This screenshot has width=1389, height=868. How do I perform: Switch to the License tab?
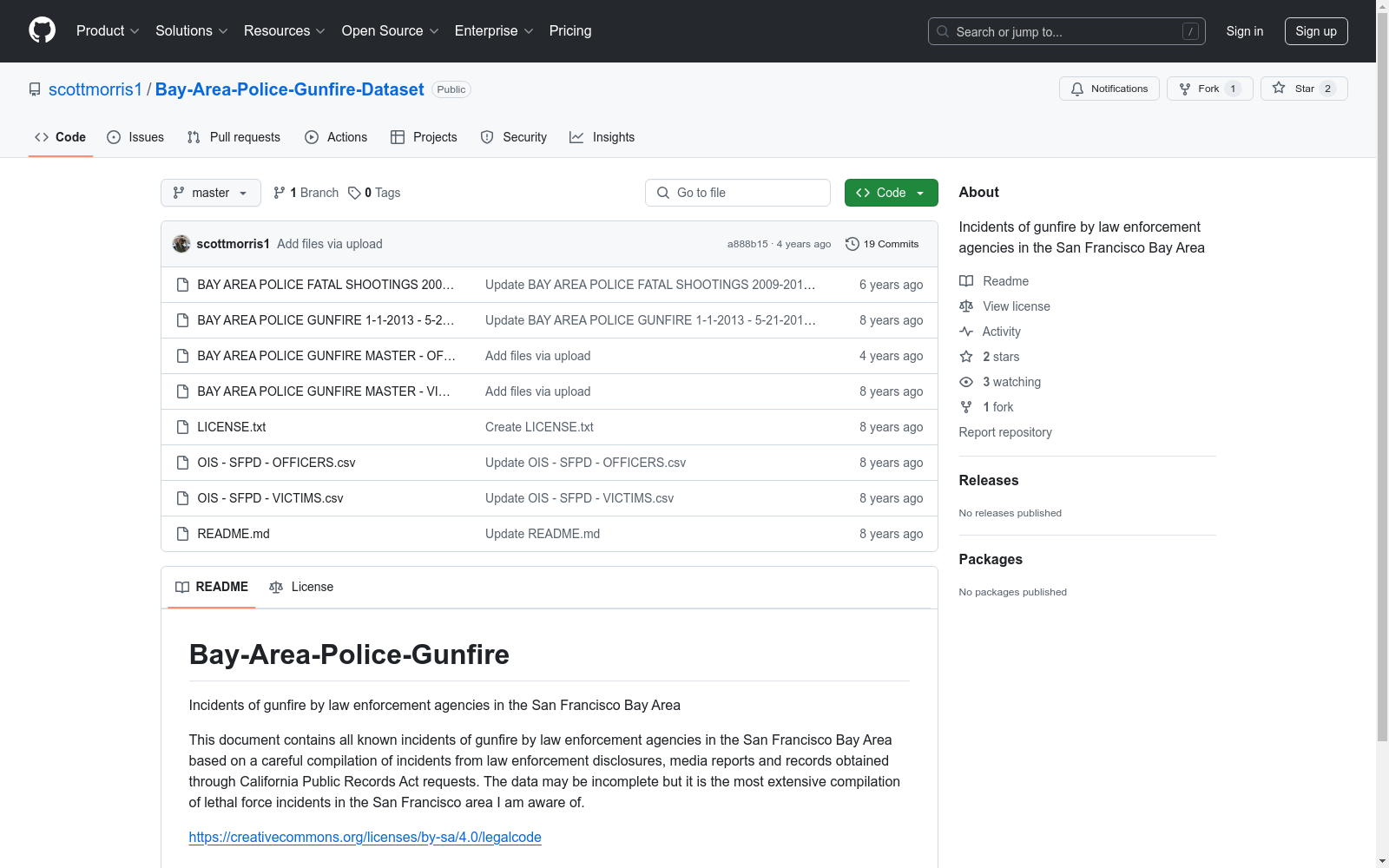(301, 587)
